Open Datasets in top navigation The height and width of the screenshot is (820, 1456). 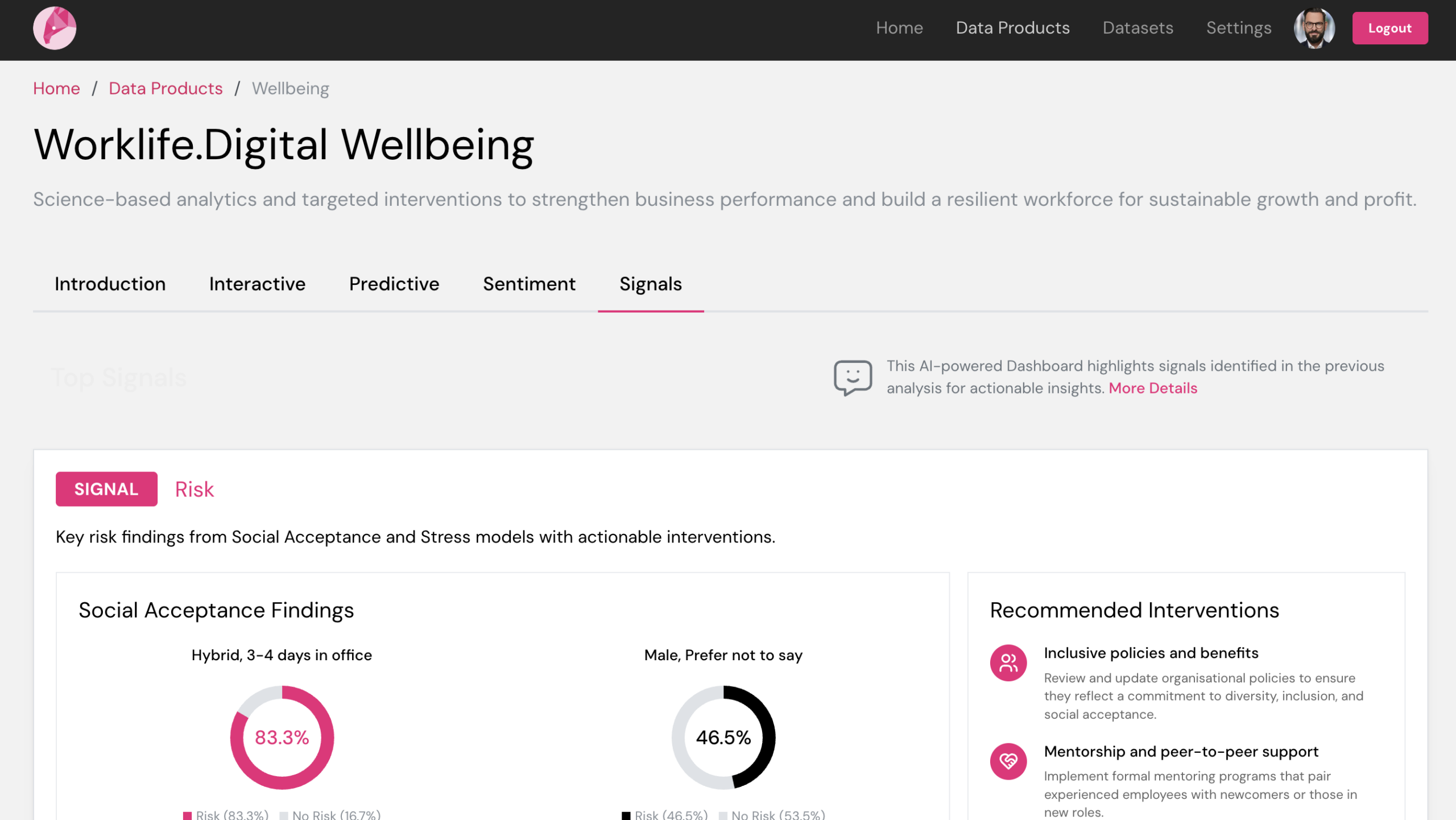[x=1137, y=28]
